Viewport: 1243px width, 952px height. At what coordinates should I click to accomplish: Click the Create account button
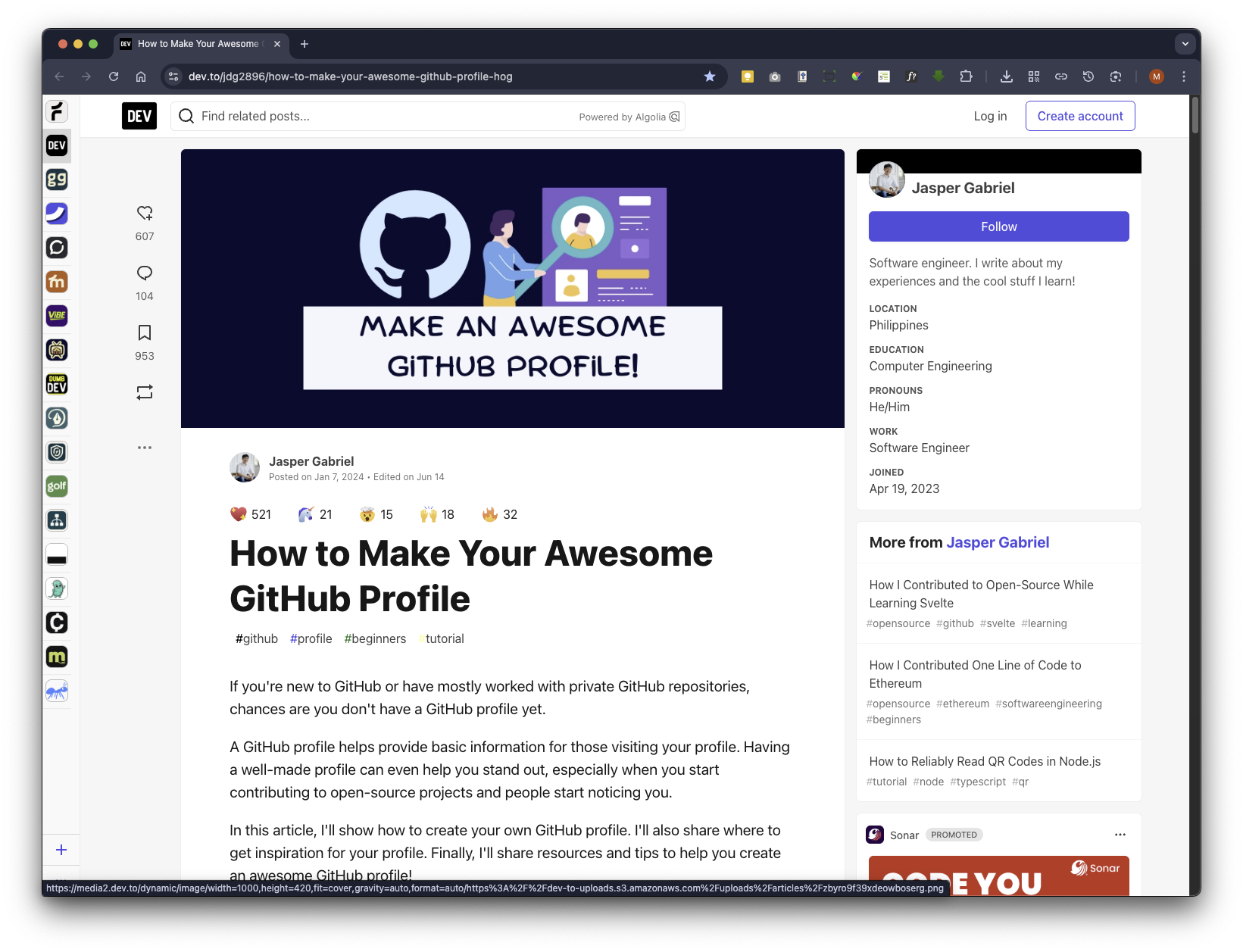[x=1080, y=116]
